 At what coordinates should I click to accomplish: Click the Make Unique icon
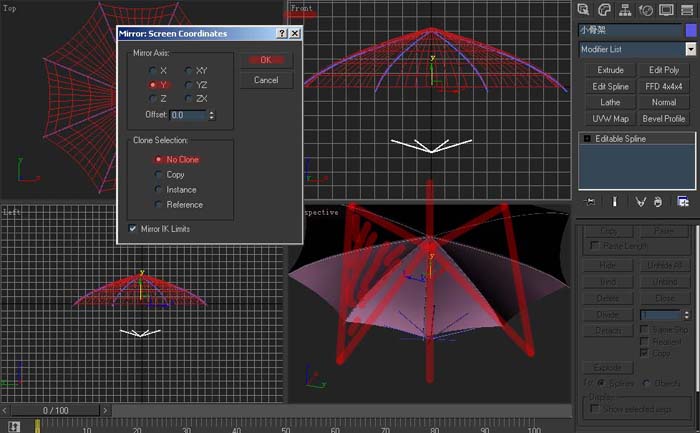coord(641,202)
